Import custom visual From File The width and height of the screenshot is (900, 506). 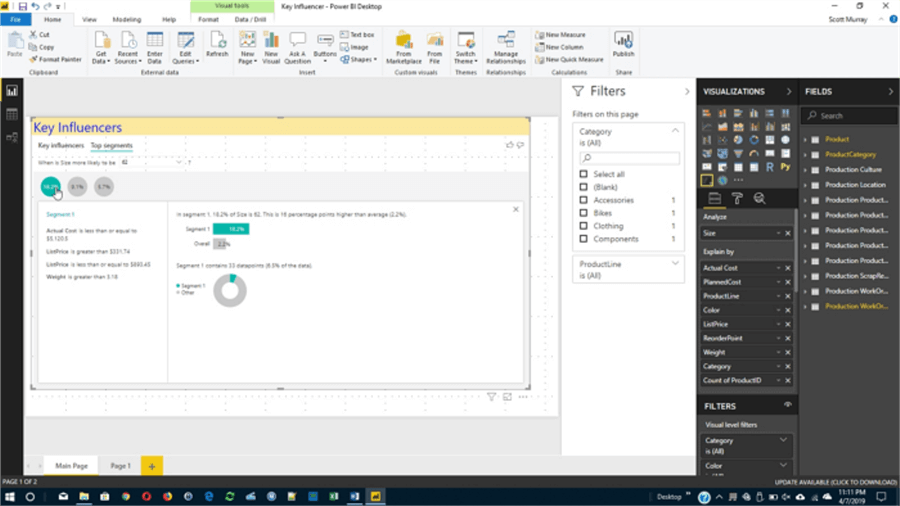(435, 48)
